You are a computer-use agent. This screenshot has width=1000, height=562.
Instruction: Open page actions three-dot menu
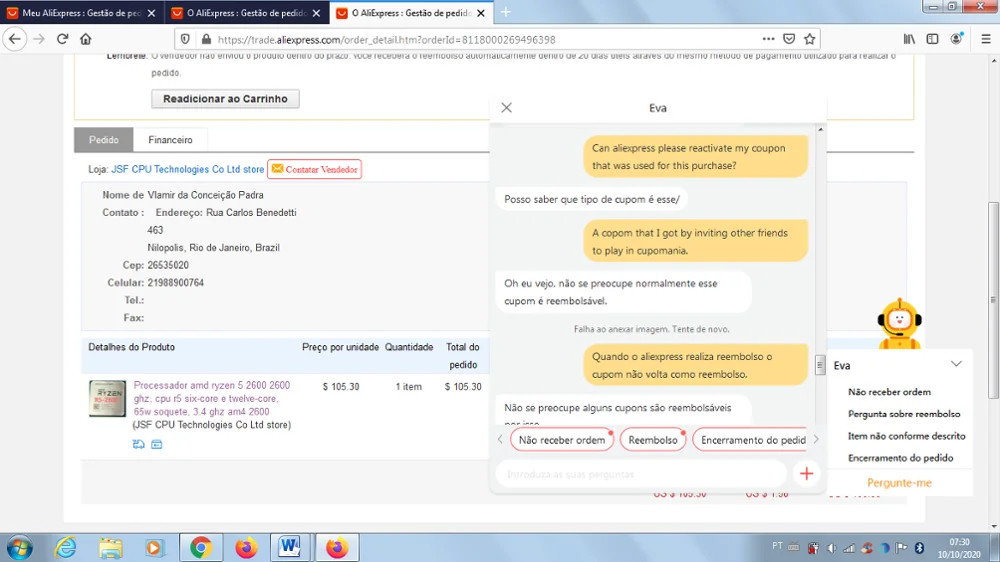point(768,39)
